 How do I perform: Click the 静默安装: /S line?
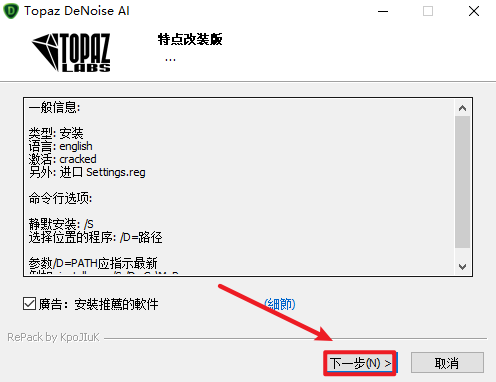point(61,224)
